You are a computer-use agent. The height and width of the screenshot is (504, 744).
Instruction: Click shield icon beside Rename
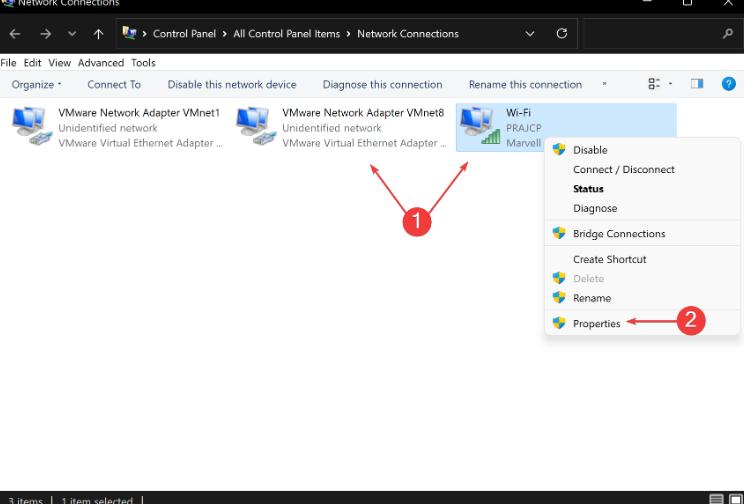coord(559,298)
